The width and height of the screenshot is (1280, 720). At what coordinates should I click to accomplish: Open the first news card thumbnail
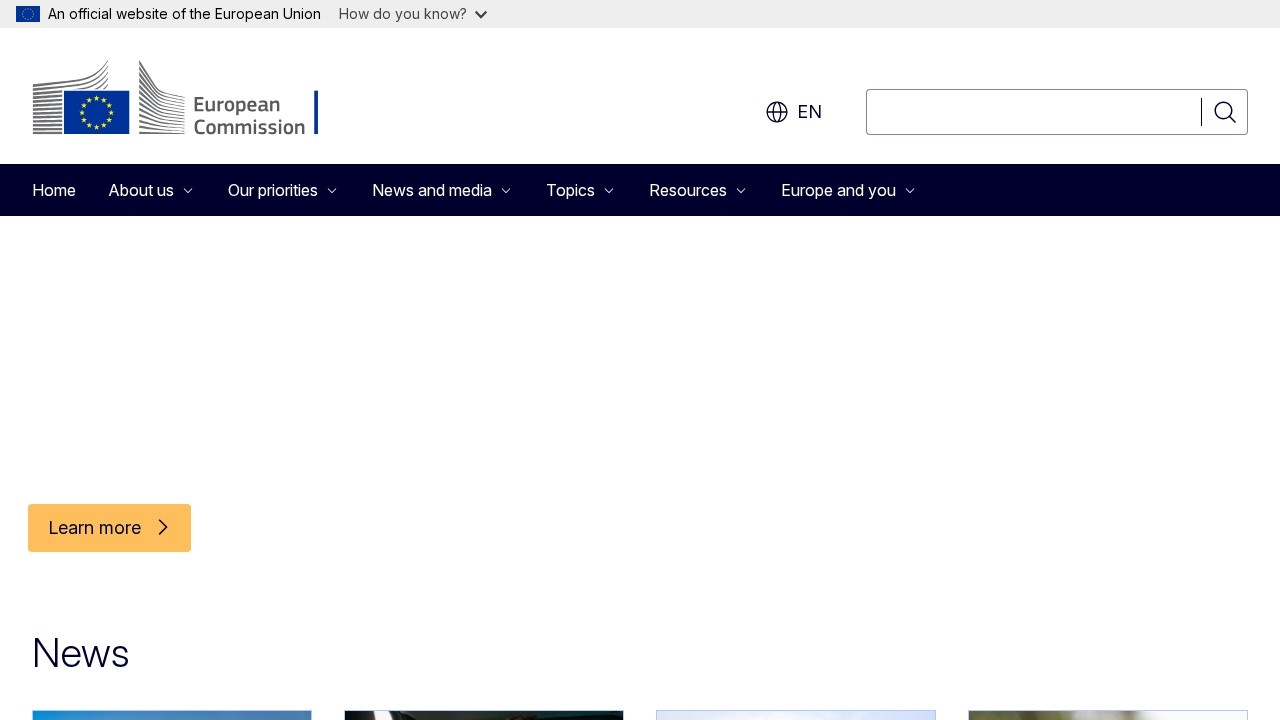[172, 714]
